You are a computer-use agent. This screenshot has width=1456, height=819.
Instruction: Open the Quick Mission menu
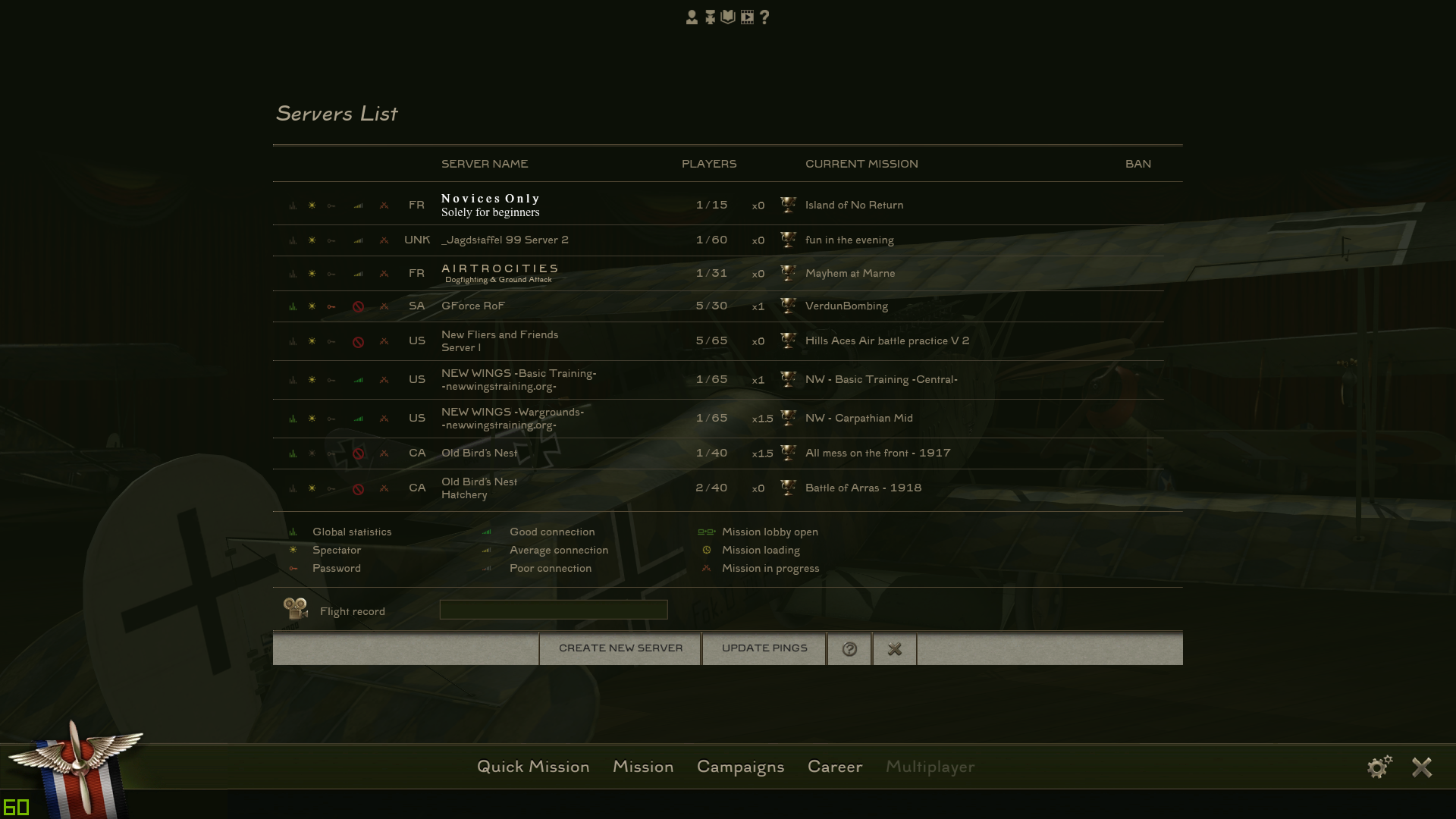pos(533,767)
